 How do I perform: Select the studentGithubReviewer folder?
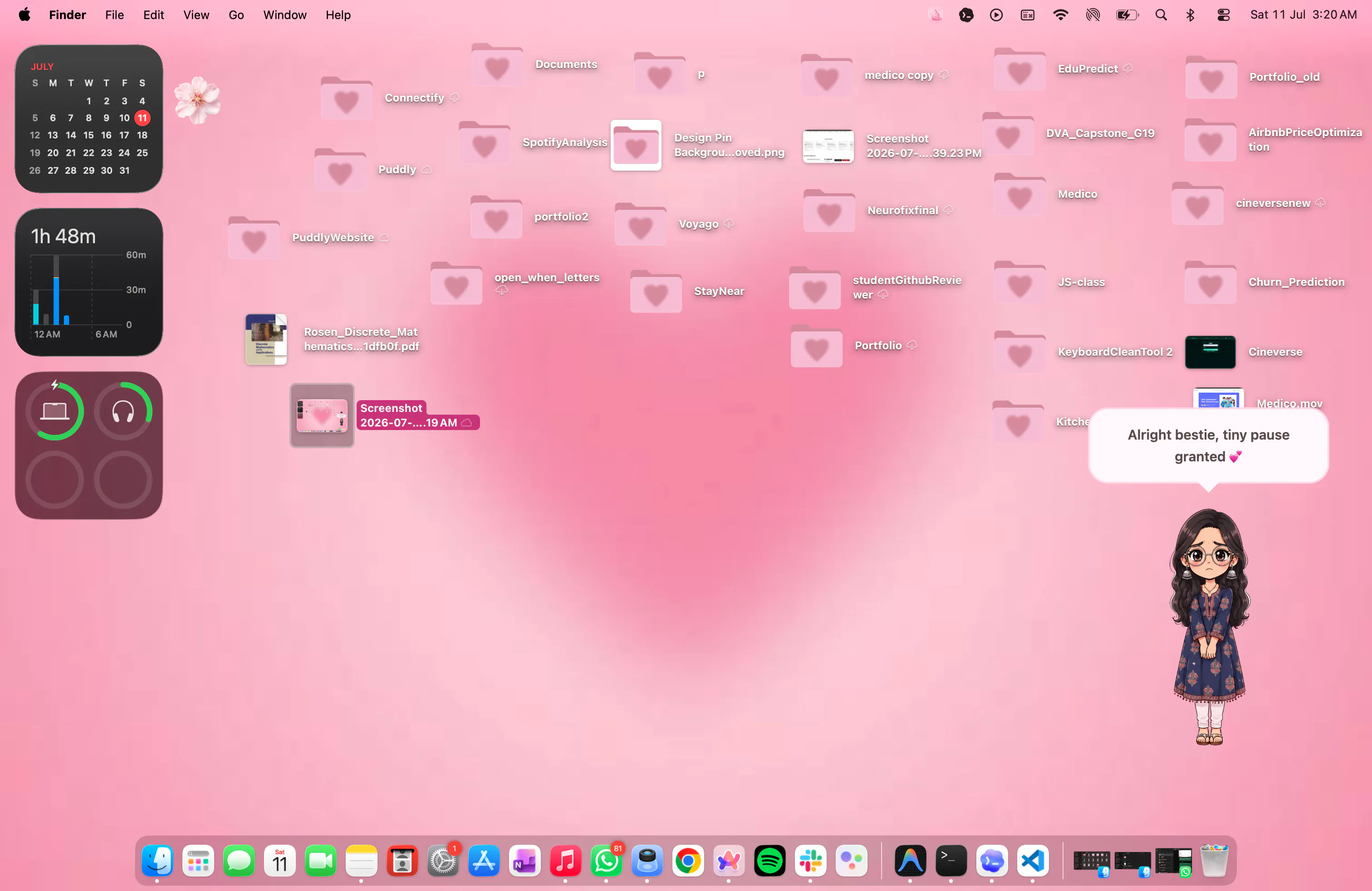(814, 288)
